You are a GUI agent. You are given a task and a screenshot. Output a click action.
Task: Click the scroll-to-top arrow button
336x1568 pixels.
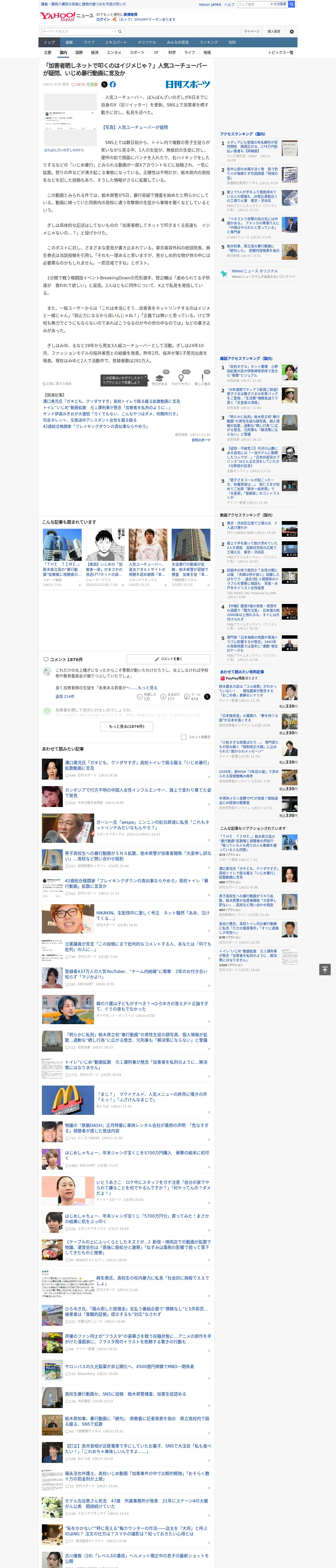(325, 969)
